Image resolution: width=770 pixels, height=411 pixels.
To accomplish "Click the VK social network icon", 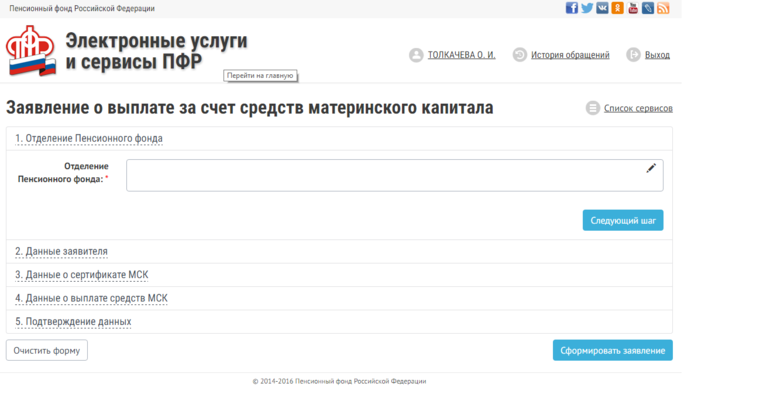I will pos(602,8).
